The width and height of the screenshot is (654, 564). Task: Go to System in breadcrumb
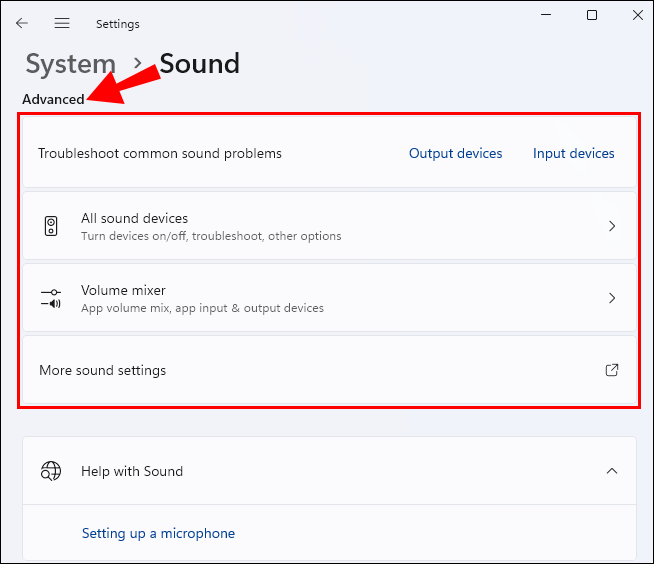[x=70, y=64]
